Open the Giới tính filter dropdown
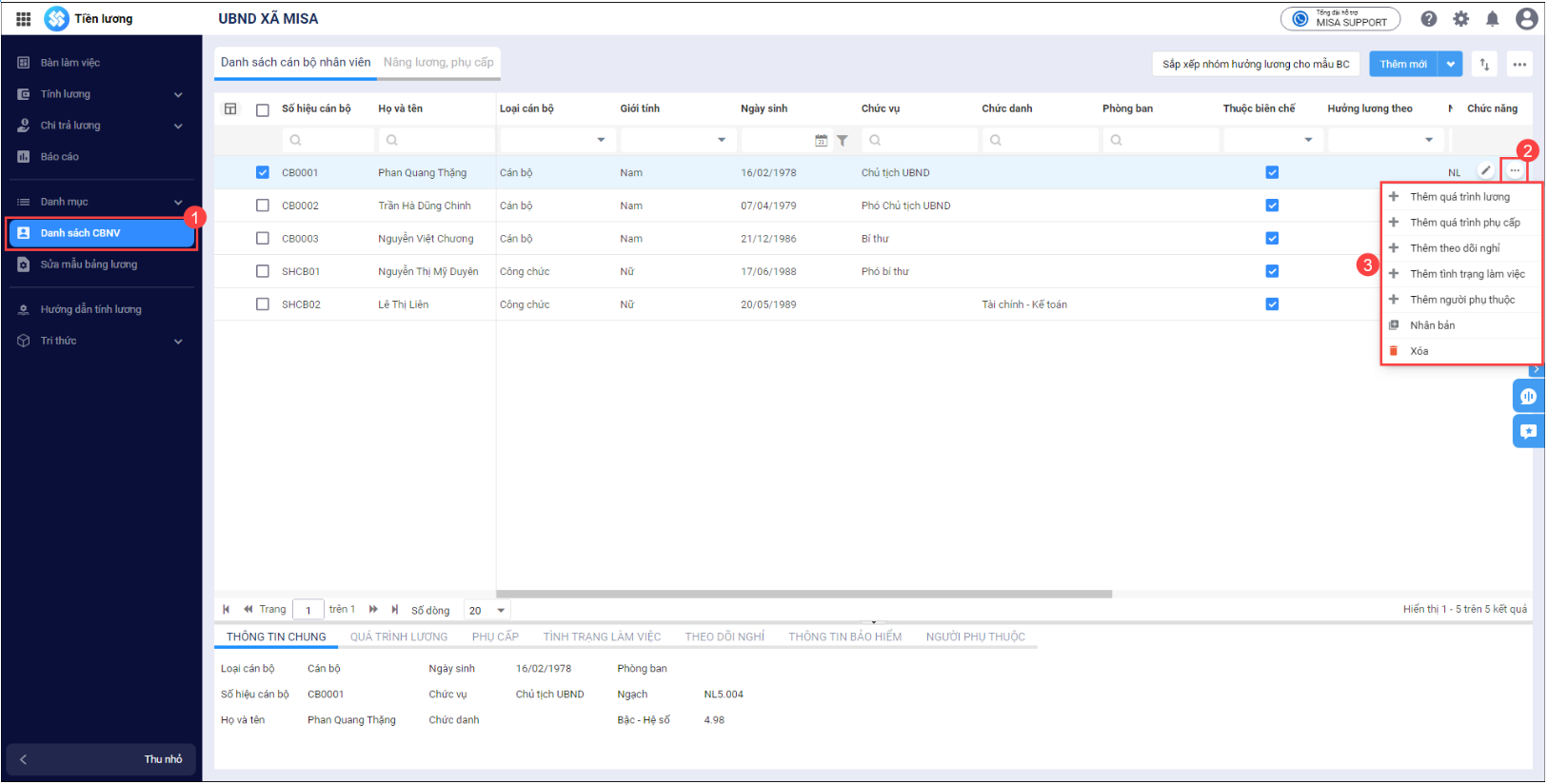The width and height of the screenshot is (1548, 784). pyautogui.click(x=721, y=140)
